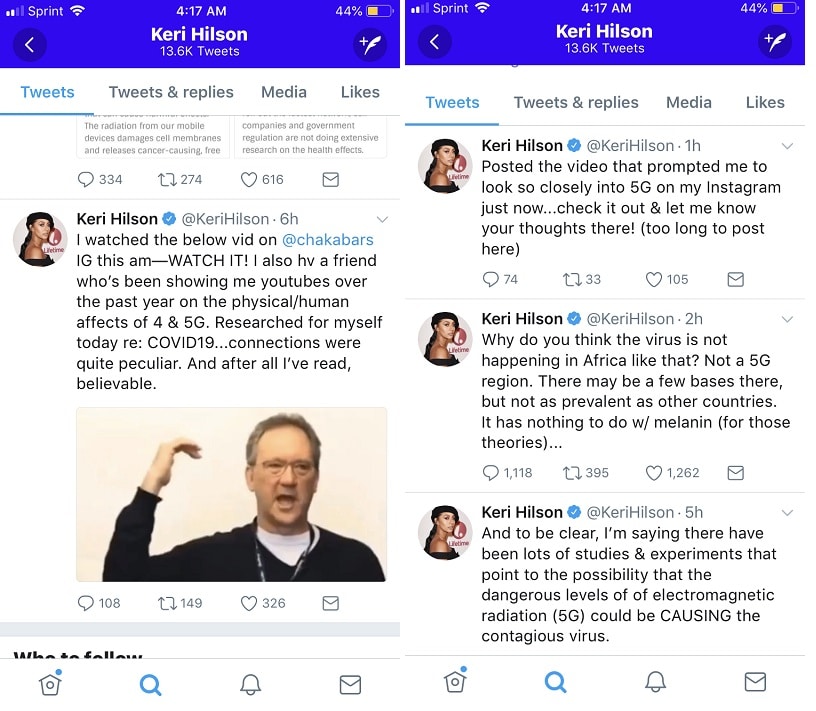Image resolution: width=816 pixels, height=711 pixels.
Task: Expand options chevron on the 6h tweet
Action: (382, 219)
